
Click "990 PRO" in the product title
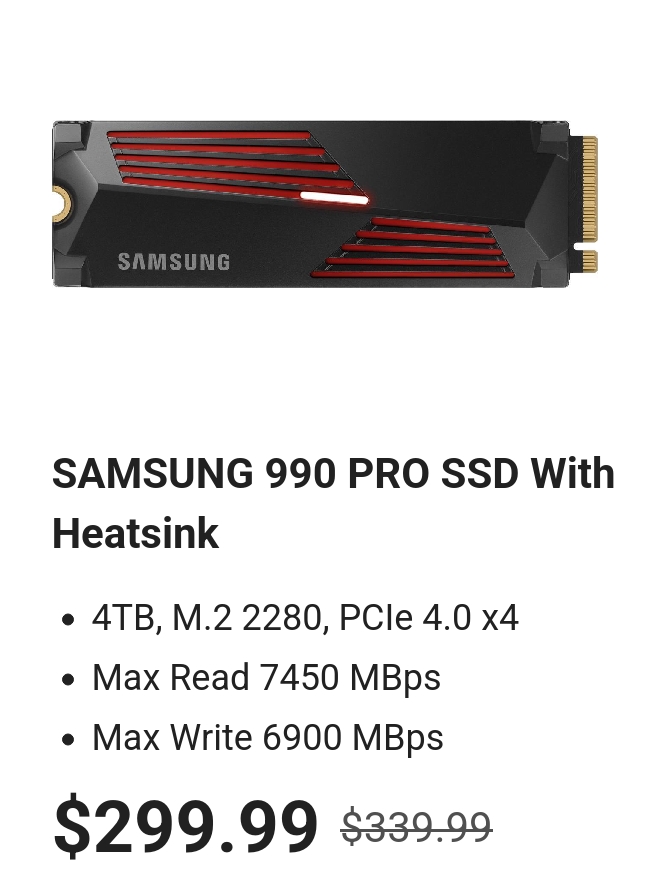(x=347, y=473)
